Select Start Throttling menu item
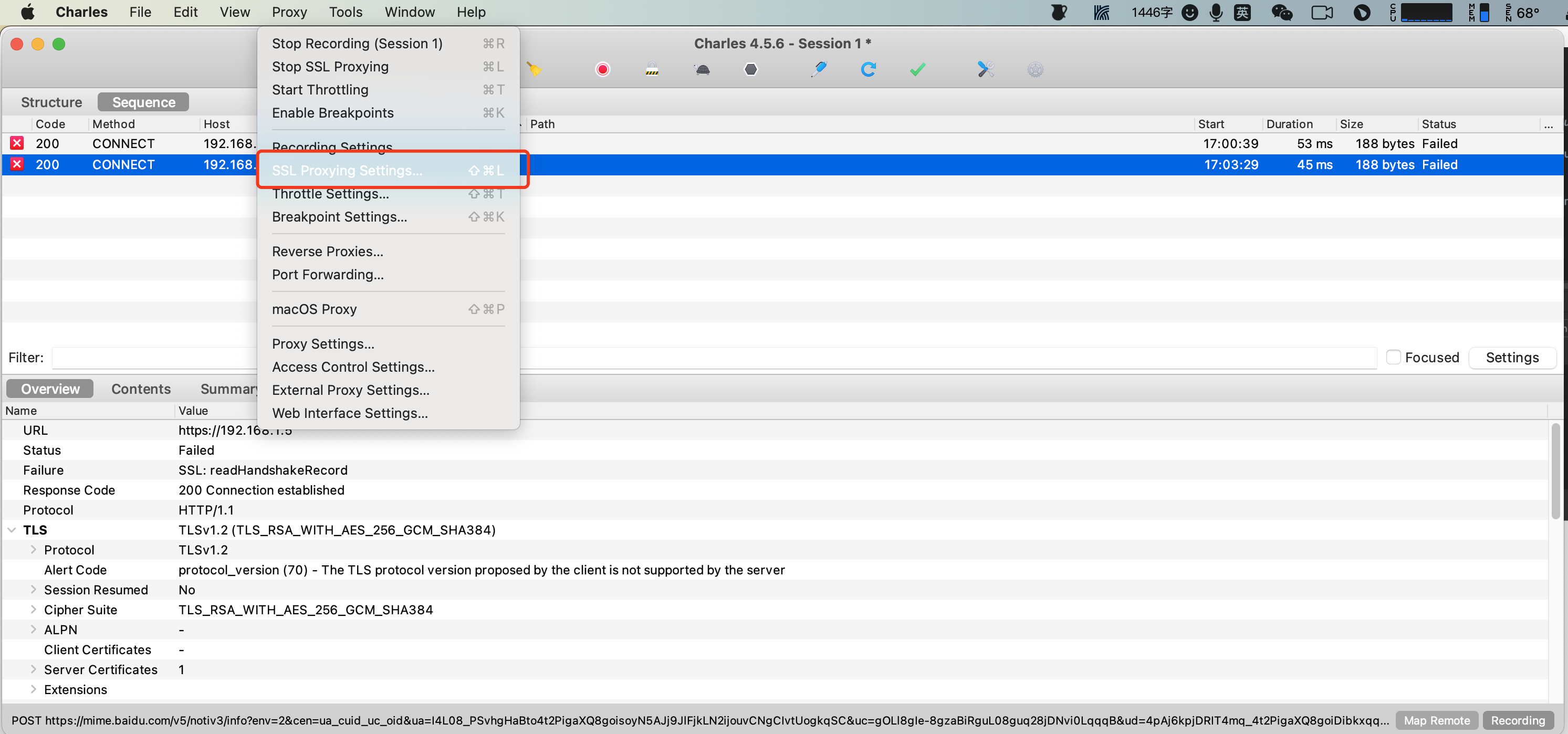The width and height of the screenshot is (1568, 734). click(389, 90)
